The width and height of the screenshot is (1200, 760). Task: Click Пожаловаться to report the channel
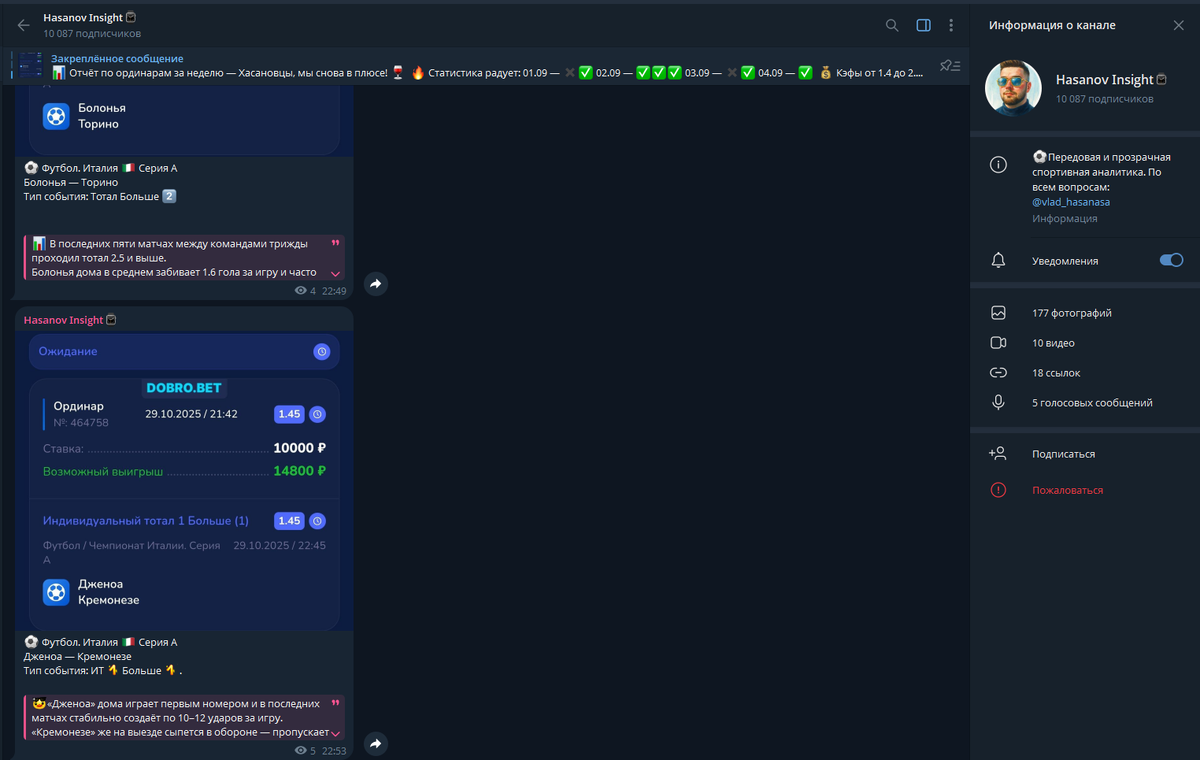(x=1067, y=490)
